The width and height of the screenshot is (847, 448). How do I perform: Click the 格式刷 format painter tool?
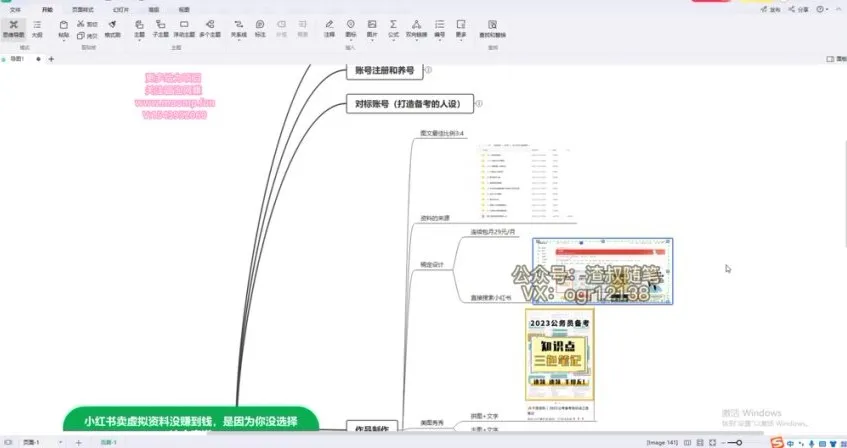tap(113, 27)
